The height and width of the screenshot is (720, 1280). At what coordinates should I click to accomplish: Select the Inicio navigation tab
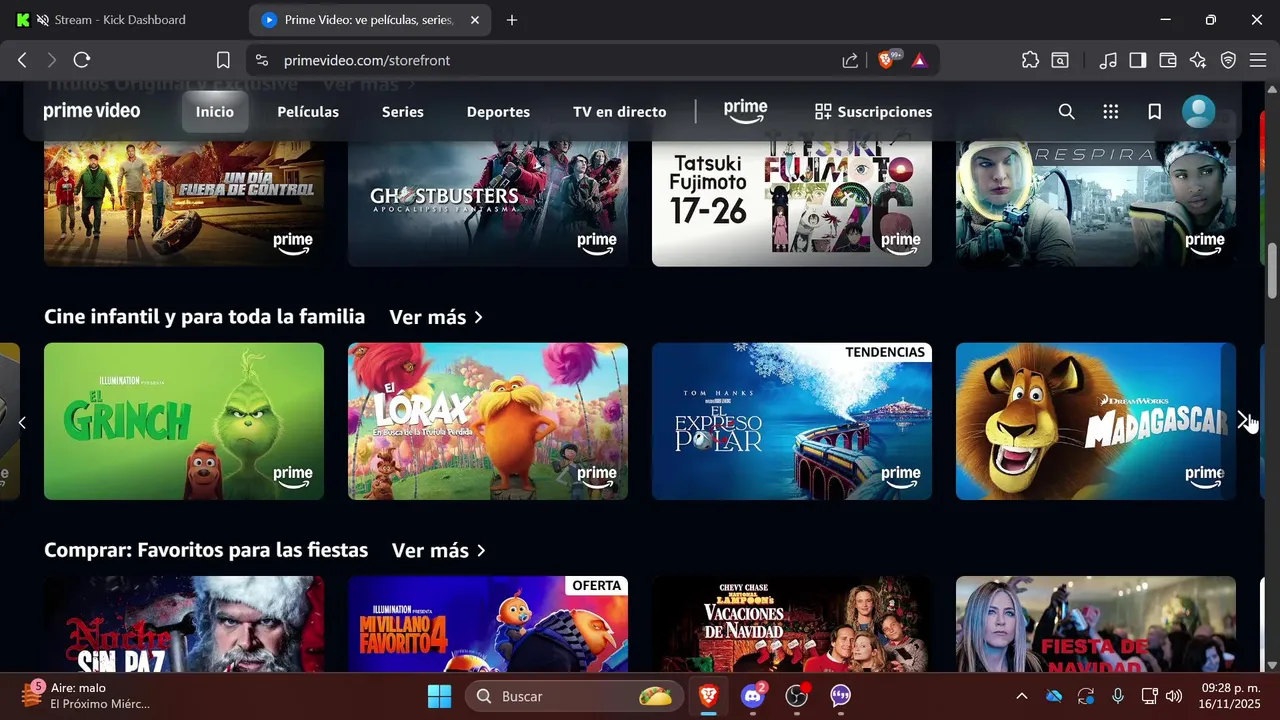point(214,112)
